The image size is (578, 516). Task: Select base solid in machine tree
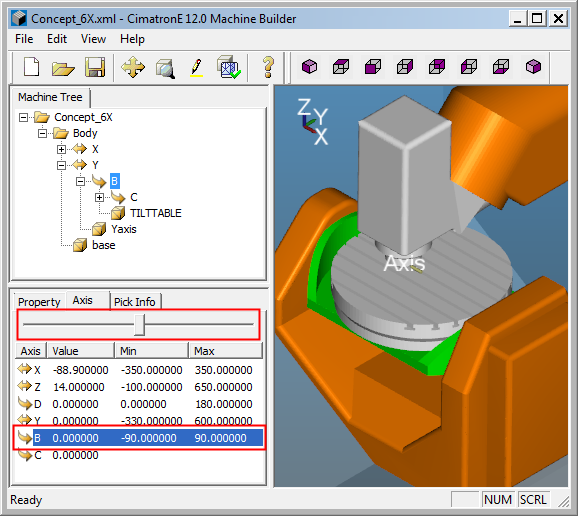[104, 245]
